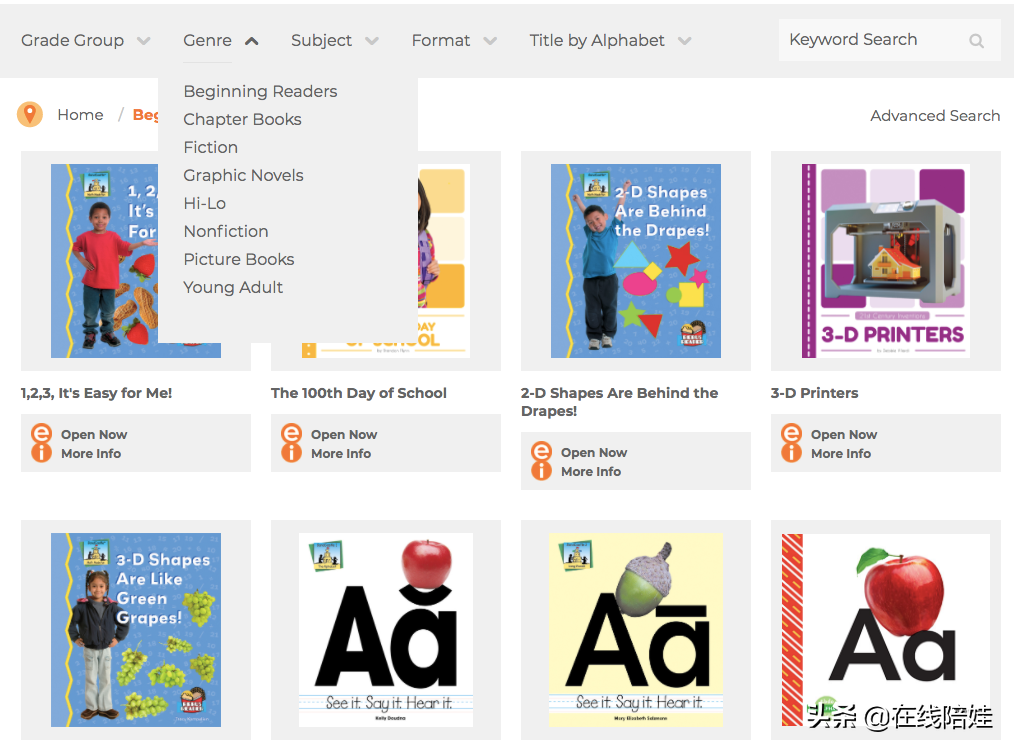Screen dimensions: 1014x751
Task: More Info for 1,2,3, It's Easy for Me!
Action: (91, 453)
